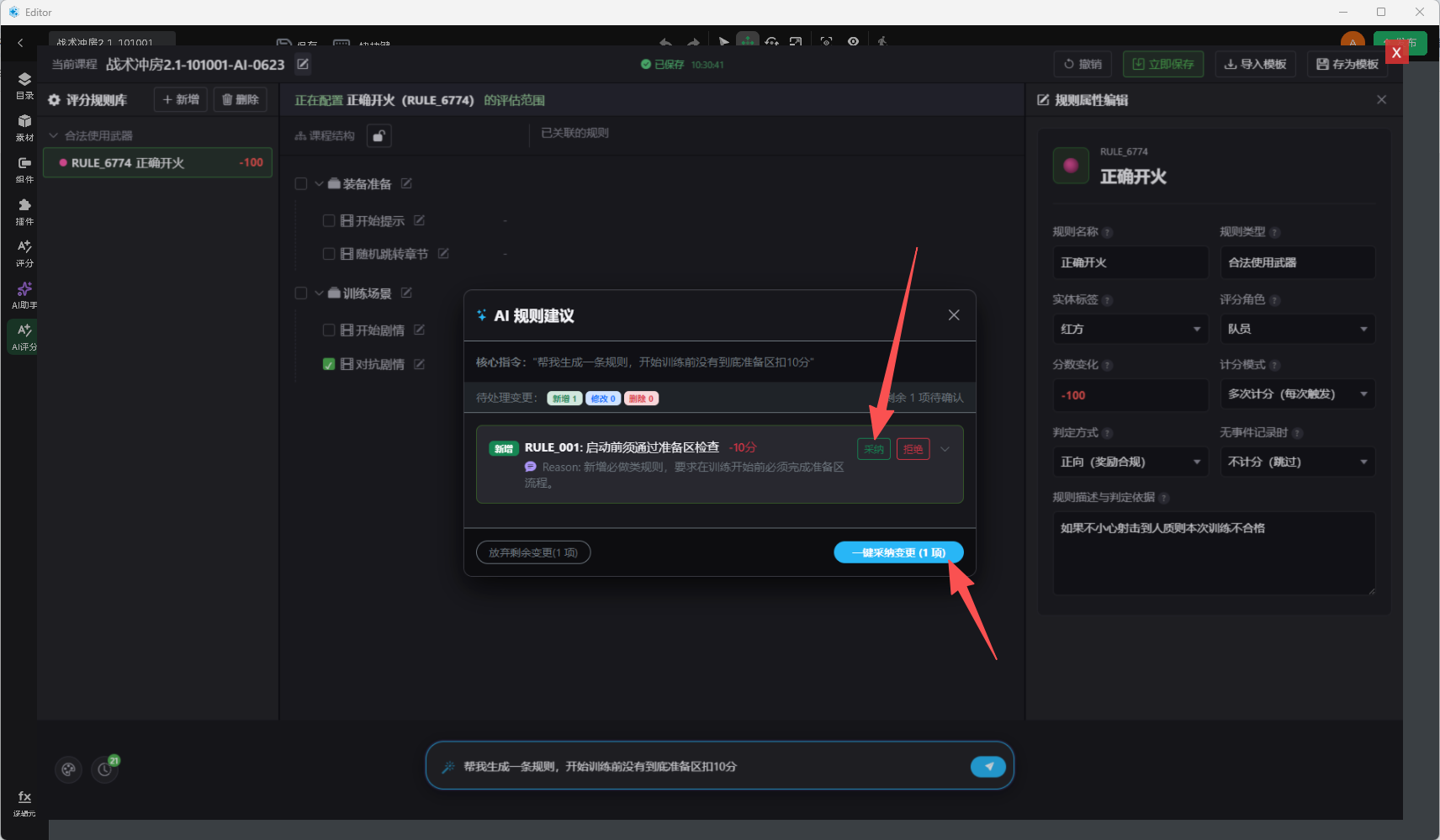1440x840 pixels.
Task: Click edit icon next to 装备准备
Action: pos(406,183)
